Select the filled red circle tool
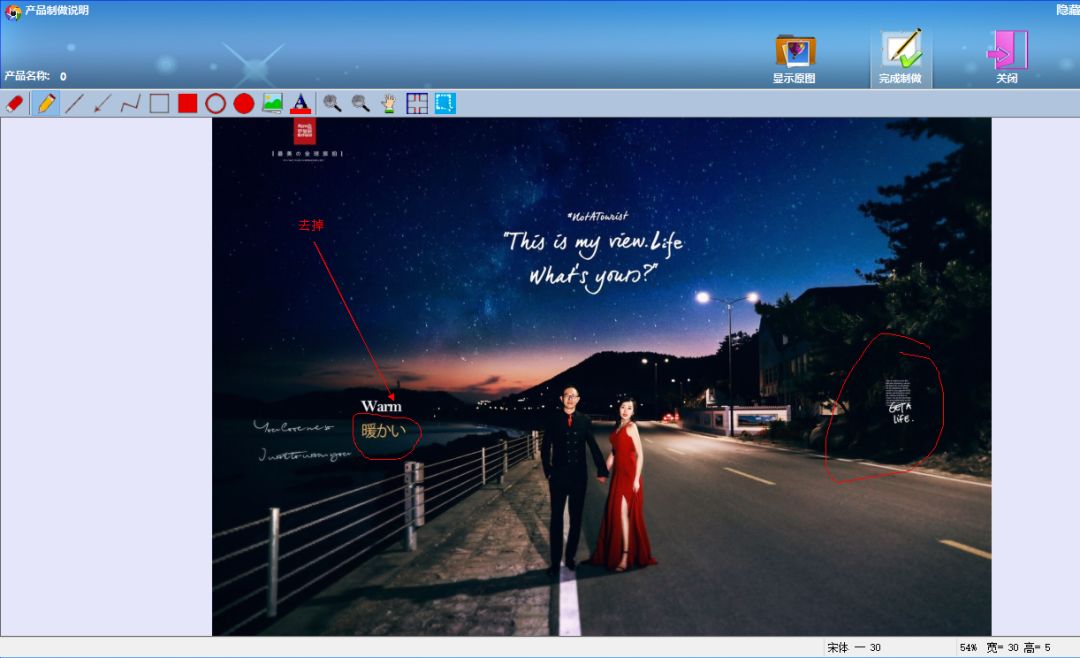The image size is (1080, 658). point(243,103)
